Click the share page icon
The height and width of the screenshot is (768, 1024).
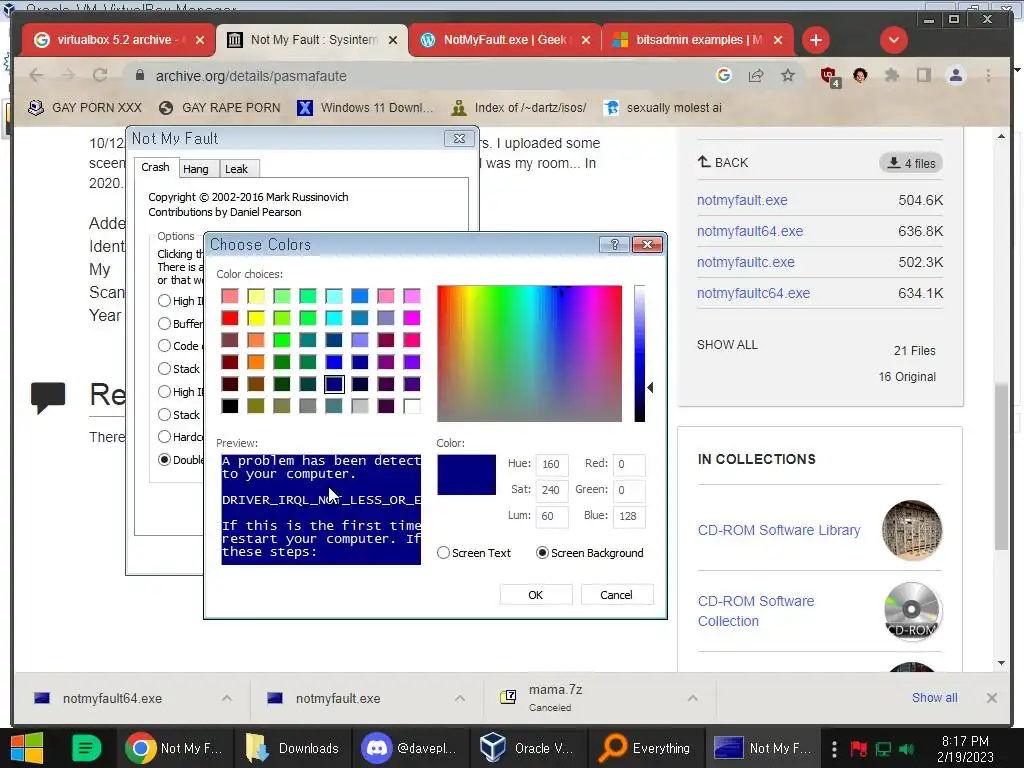(756, 76)
